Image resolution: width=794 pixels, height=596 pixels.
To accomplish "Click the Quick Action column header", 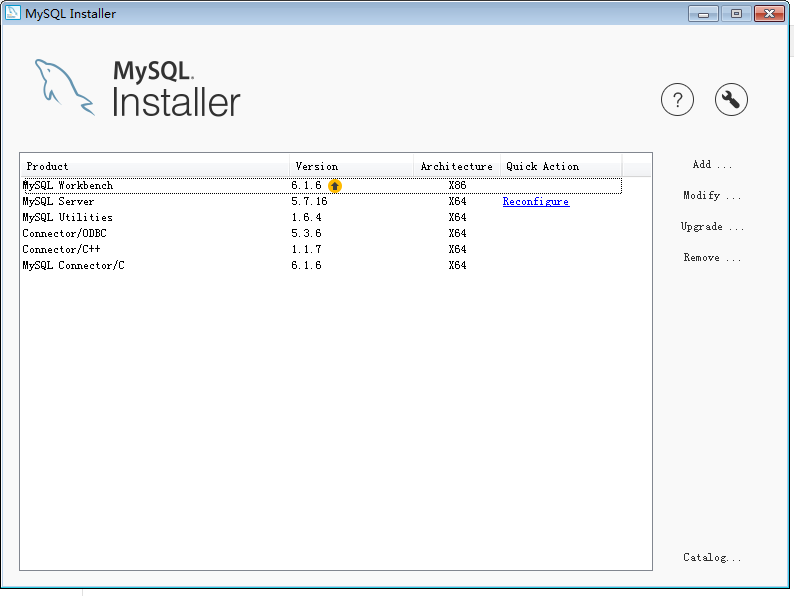I will pos(561,167).
